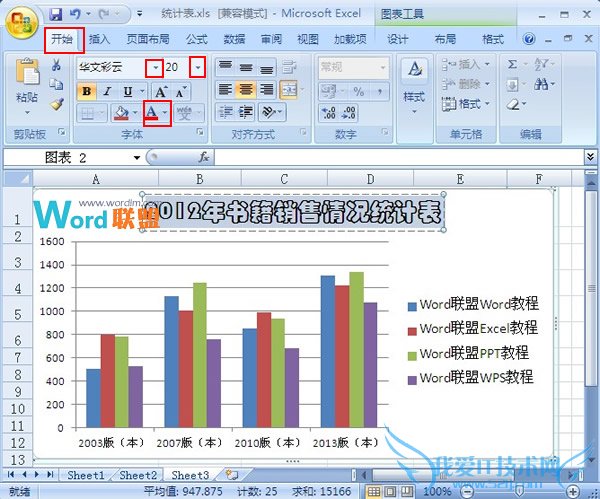
Task: Open the 页面布局 (Page Layout) tab
Action: pyautogui.click(x=147, y=39)
